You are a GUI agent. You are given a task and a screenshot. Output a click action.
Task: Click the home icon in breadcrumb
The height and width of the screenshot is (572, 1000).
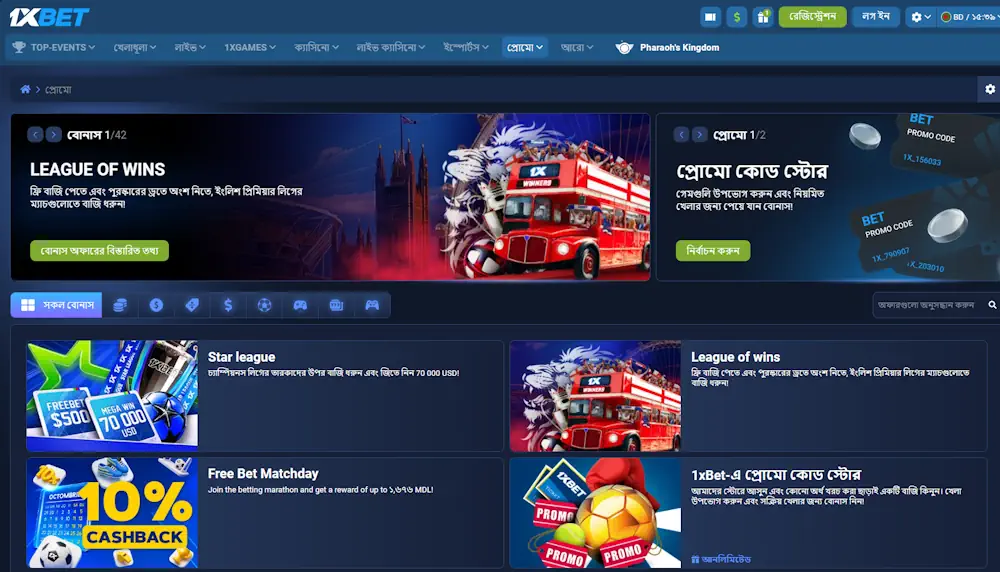(25, 90)
